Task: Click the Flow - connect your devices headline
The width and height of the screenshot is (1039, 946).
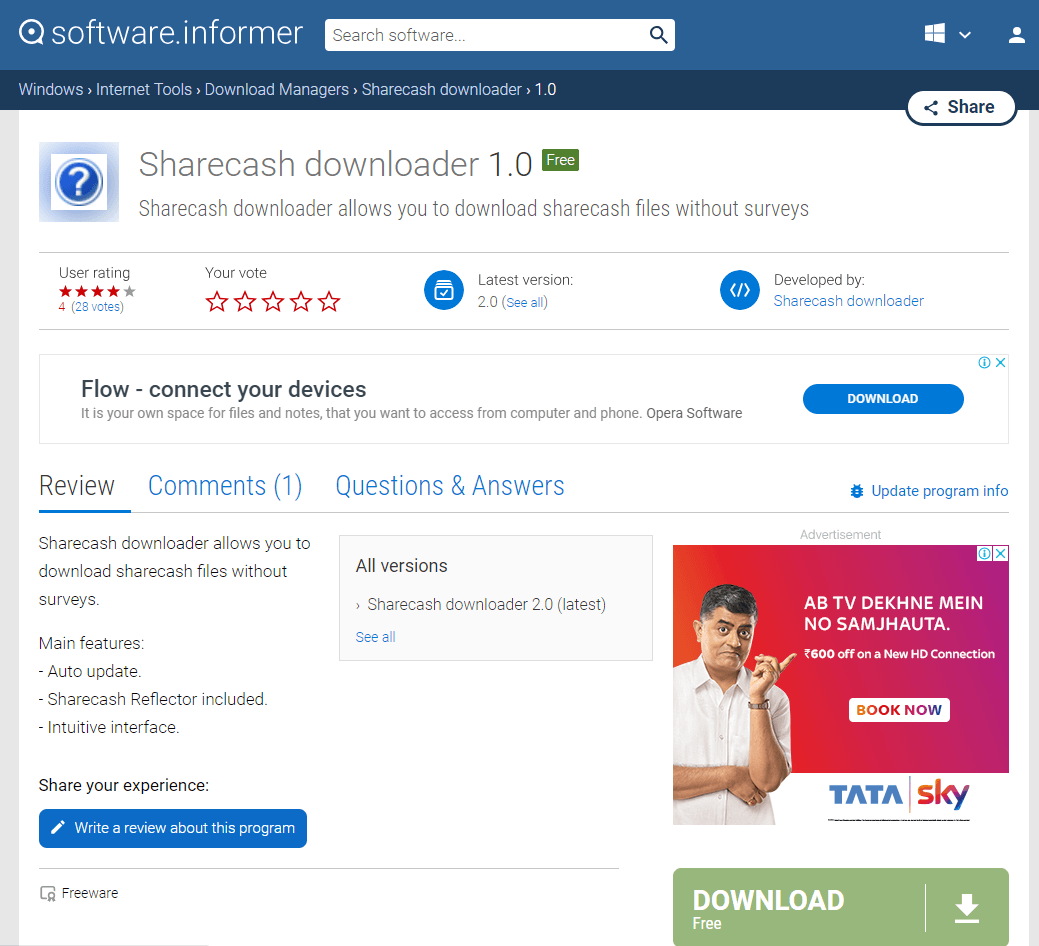Action: point(223,389)
